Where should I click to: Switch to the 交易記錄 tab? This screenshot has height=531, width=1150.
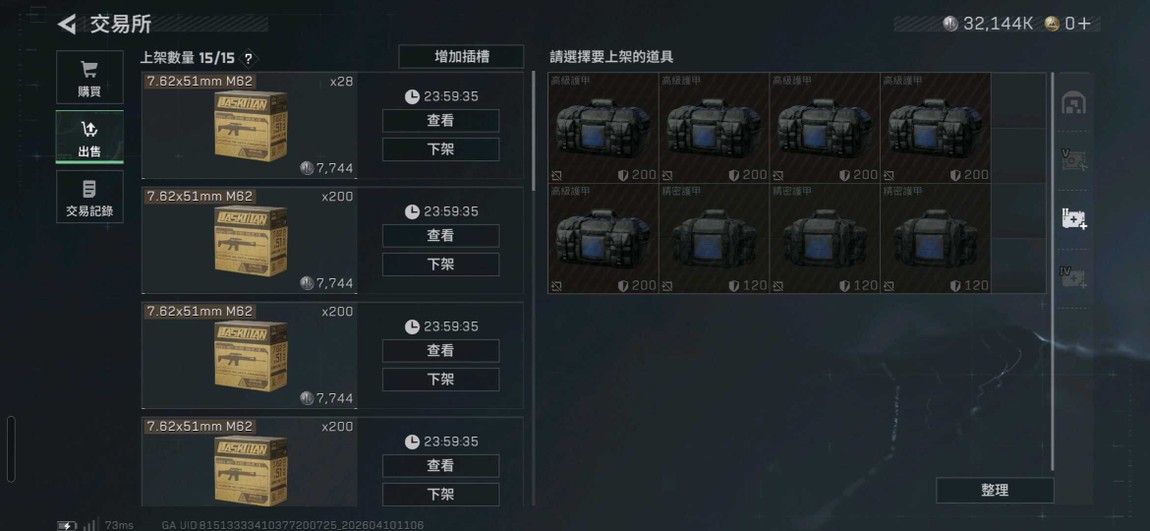pos(89,197)
